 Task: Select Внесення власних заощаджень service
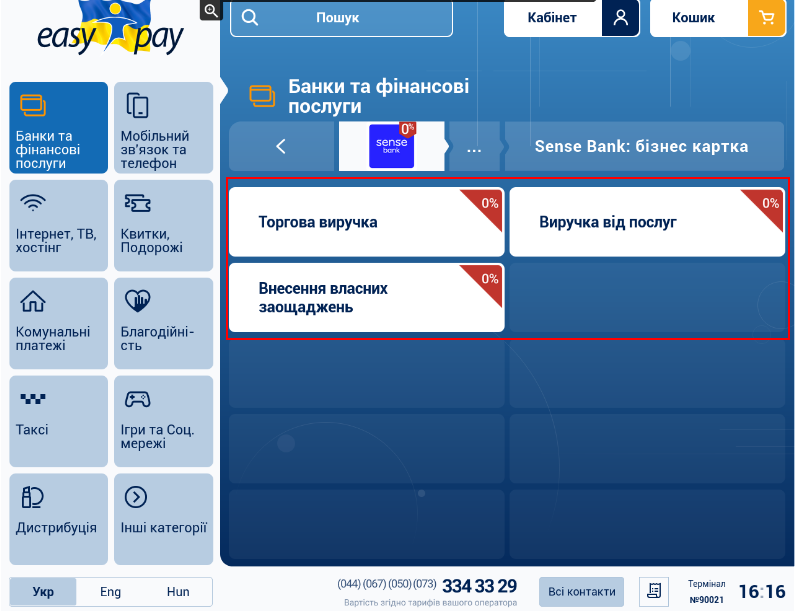click(366, 298)
